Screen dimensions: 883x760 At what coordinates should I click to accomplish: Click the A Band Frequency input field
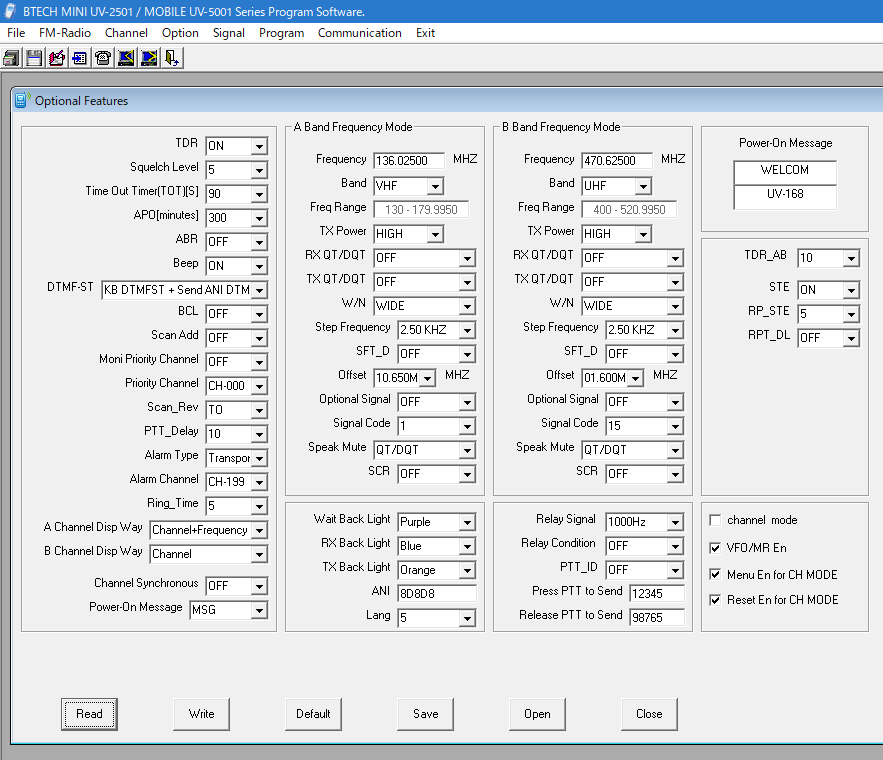[x=409, y=160]
